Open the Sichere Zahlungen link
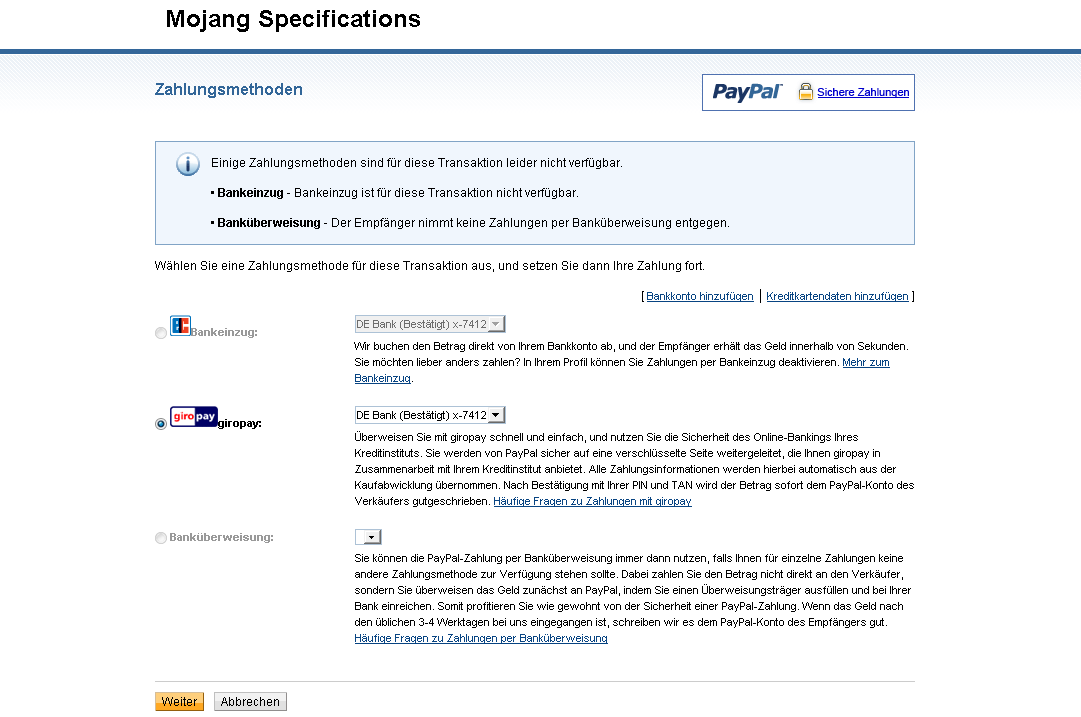The width and height of the screenshot is (1081, 717). (863, 92)
